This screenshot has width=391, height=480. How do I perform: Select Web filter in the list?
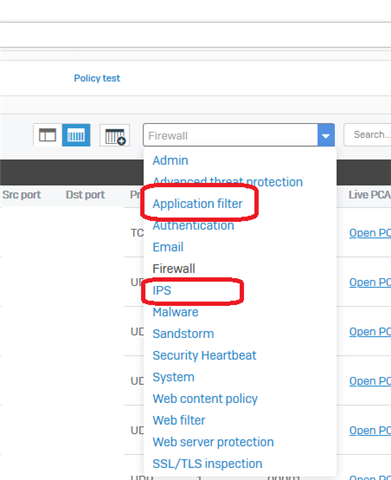(x=179, y=420)
